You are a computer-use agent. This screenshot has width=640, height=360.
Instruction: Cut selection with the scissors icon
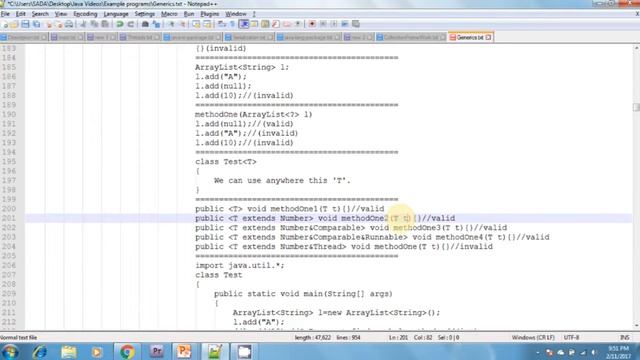pos(83,24)
